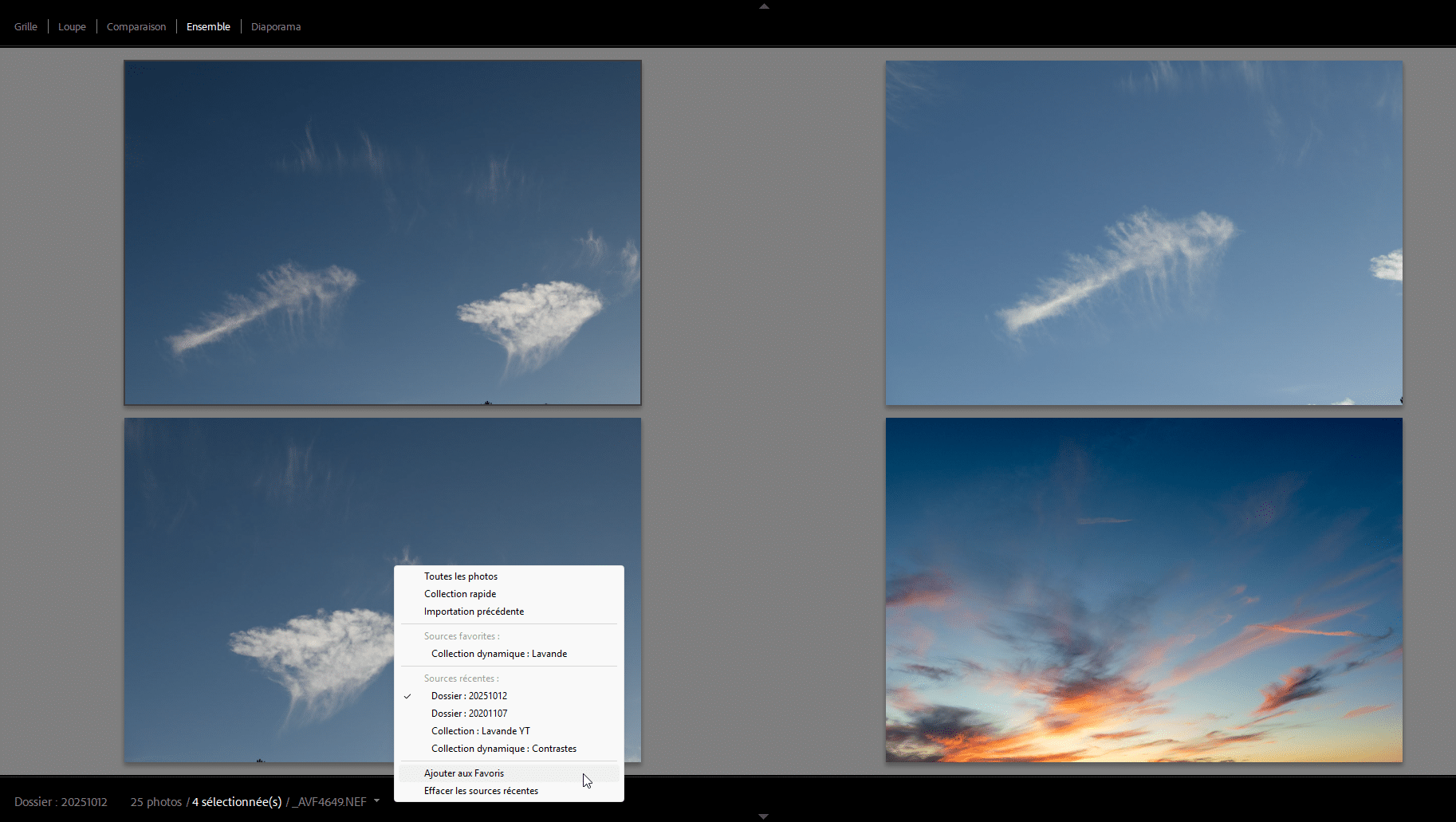Switch to Comparaison view
The height and width of the screenshot is (822, 1456).
coord(136,26)
